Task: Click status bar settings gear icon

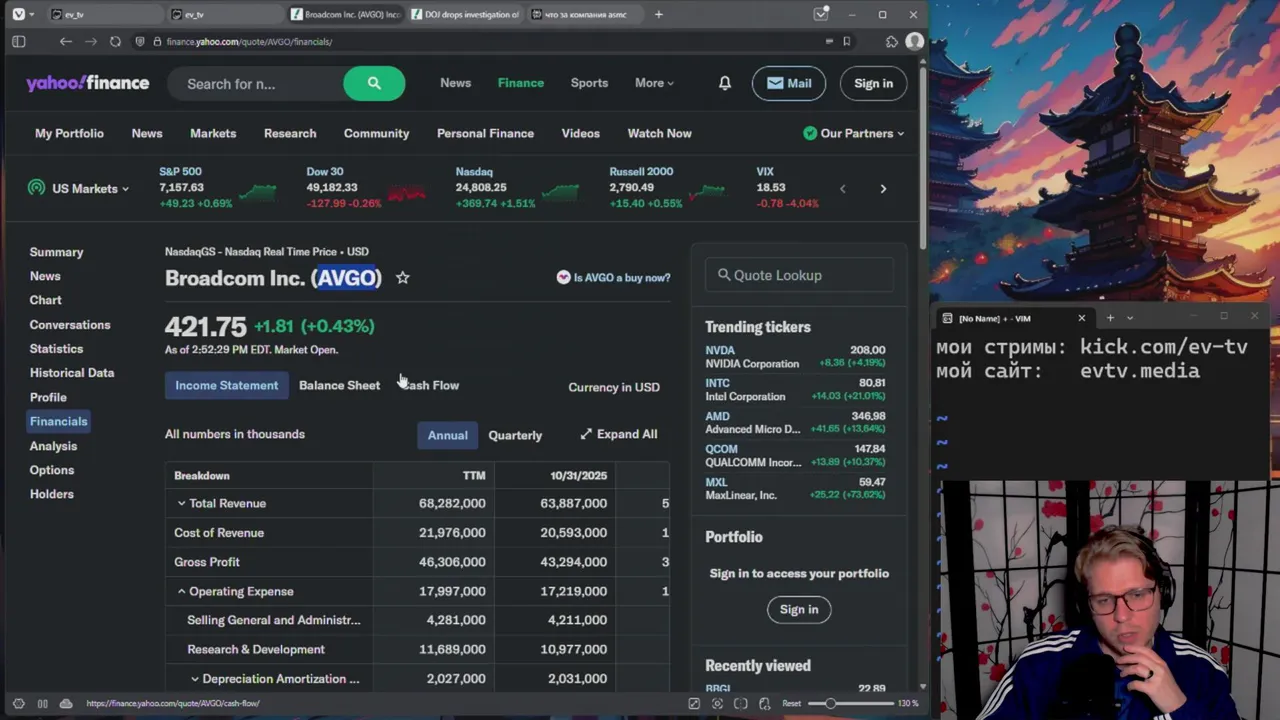Action: 18,703
